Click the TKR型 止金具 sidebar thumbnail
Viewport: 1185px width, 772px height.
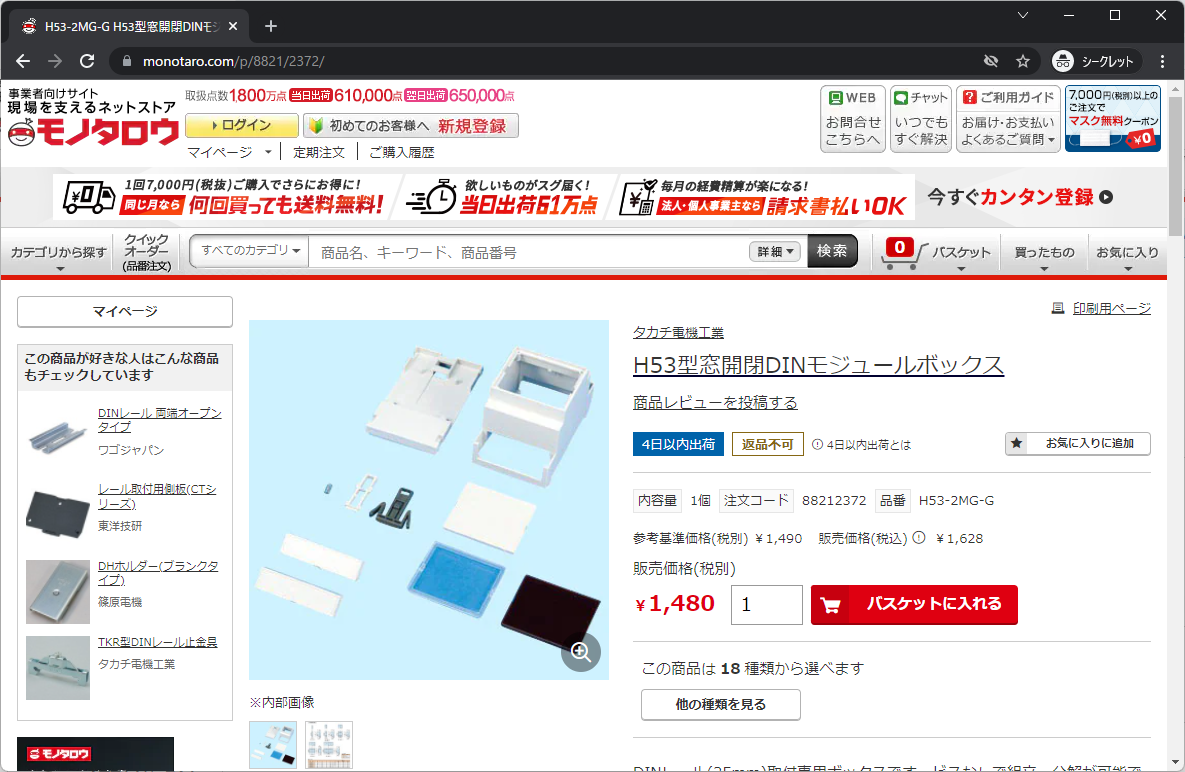(57, 668)
